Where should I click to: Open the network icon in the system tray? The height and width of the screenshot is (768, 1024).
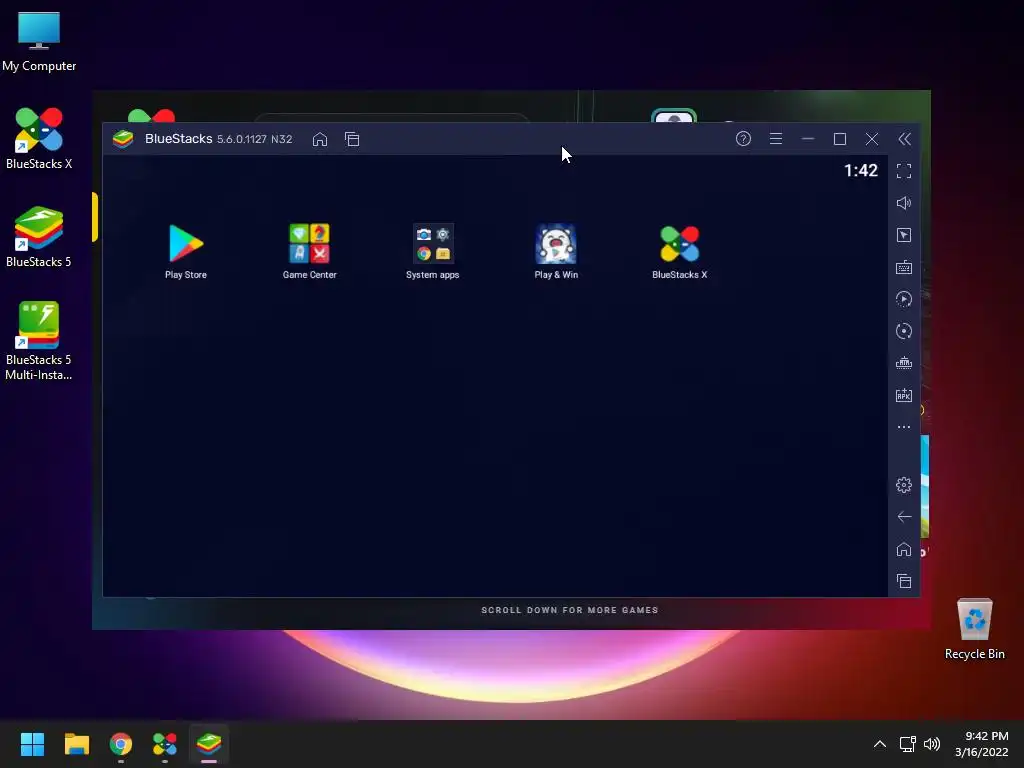point(907,744)
